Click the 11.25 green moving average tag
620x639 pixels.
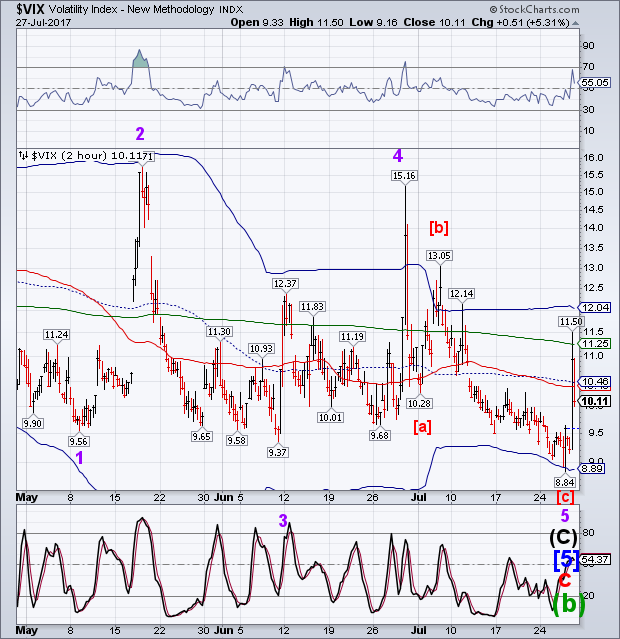click(x=596, y=342)
